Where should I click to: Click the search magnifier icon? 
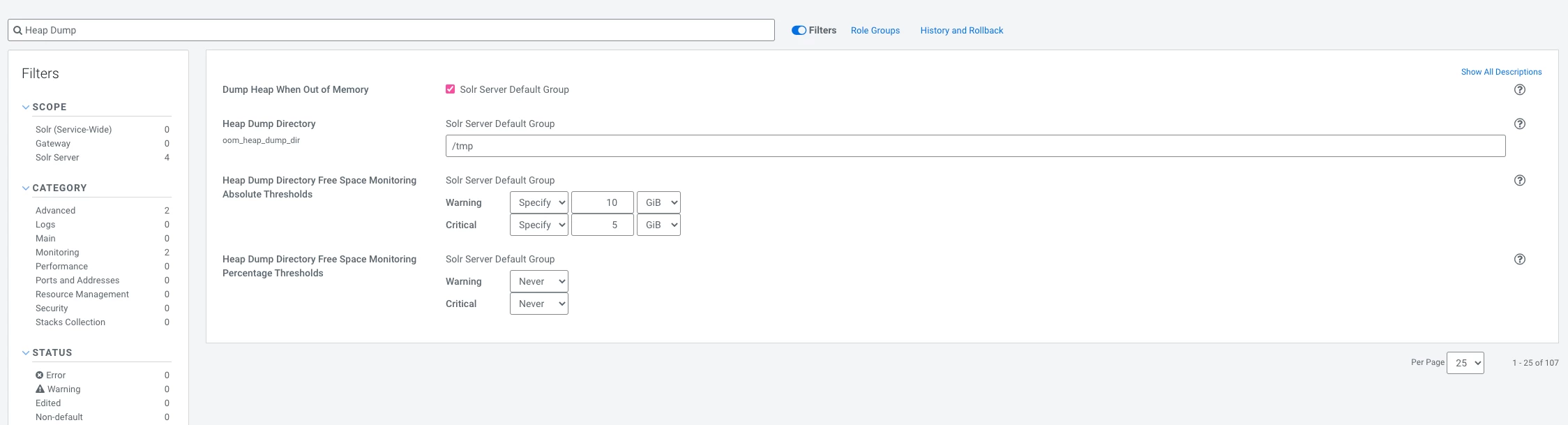pos(18,30)
